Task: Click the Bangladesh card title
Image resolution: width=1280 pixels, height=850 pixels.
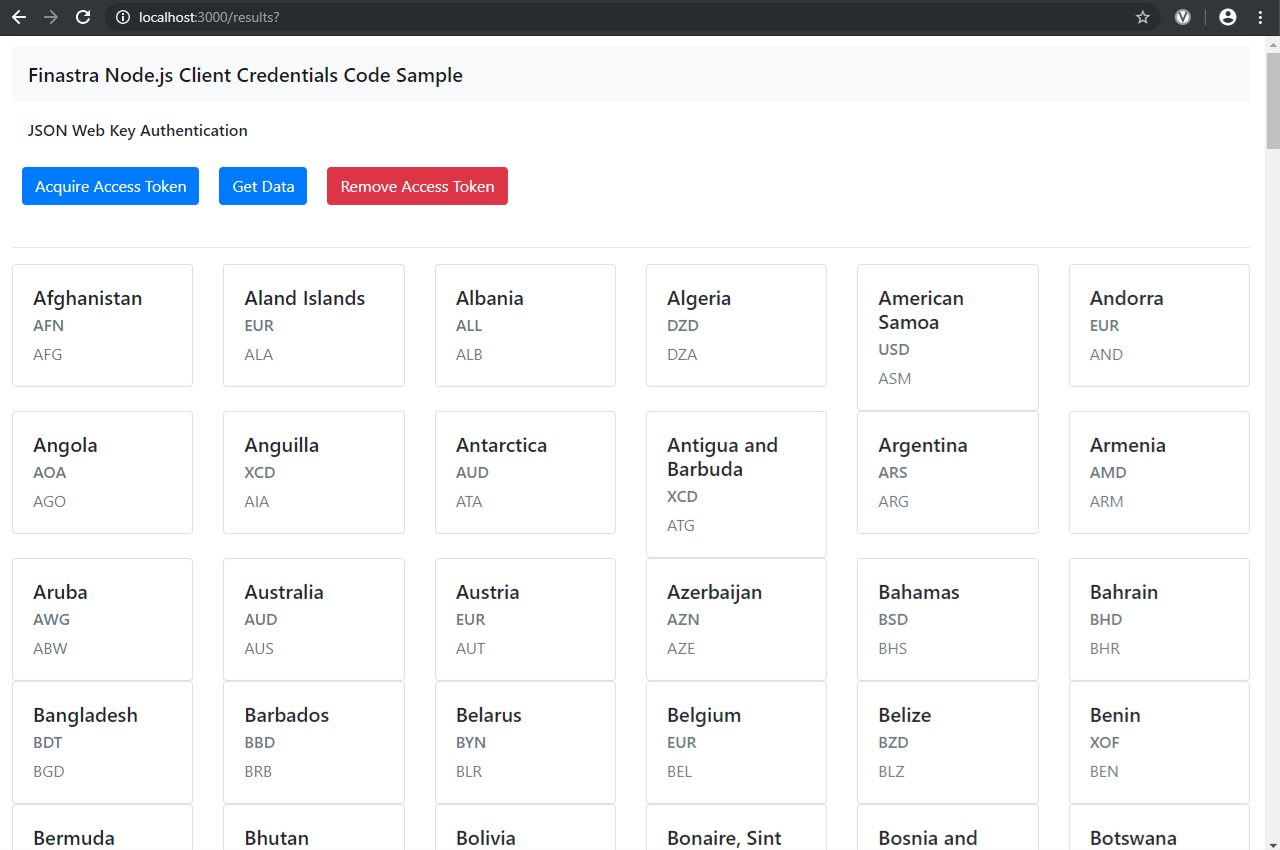Action: 85,715
